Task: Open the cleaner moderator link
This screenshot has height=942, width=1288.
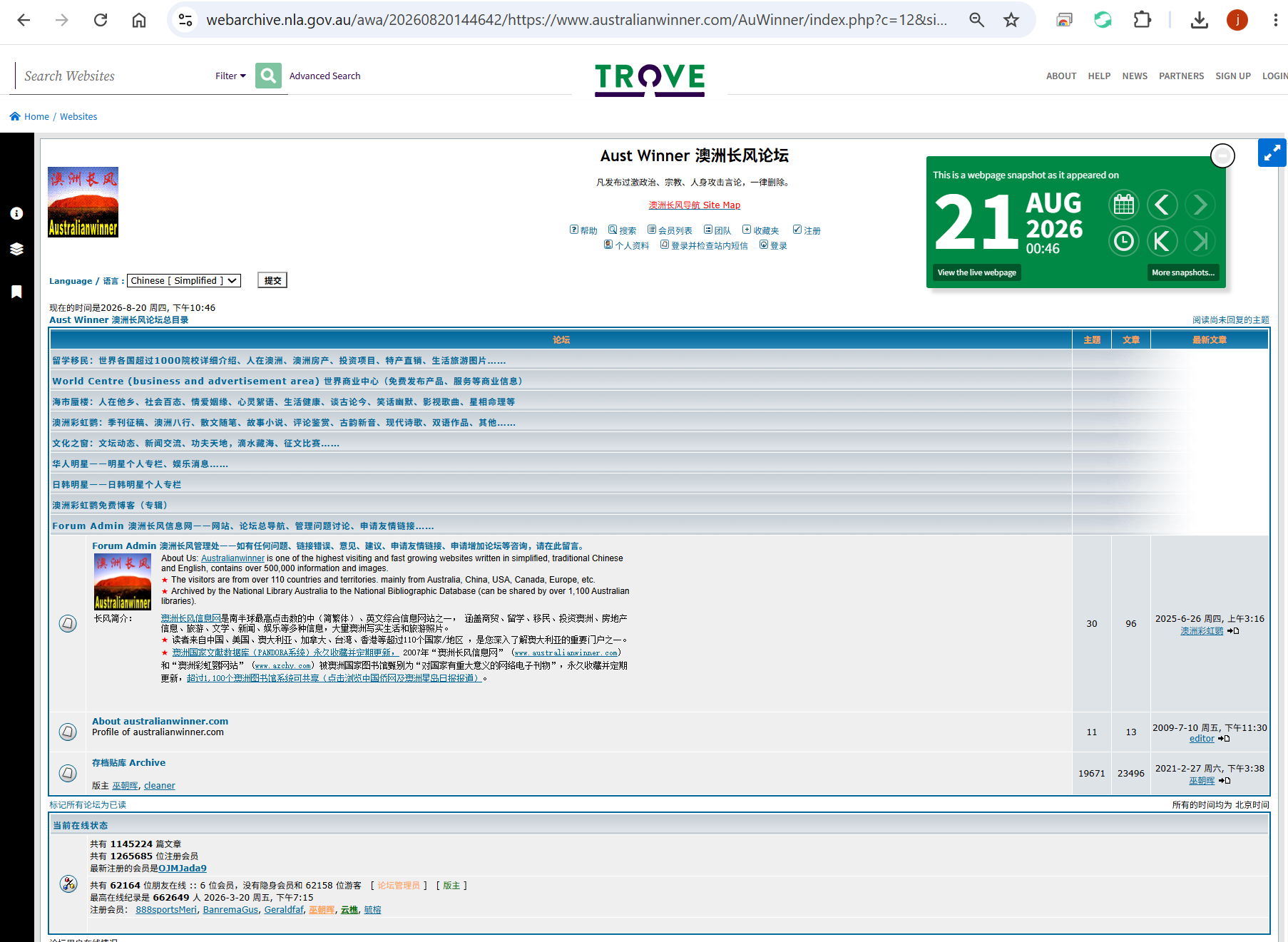Action: click(x=159, y=785)
